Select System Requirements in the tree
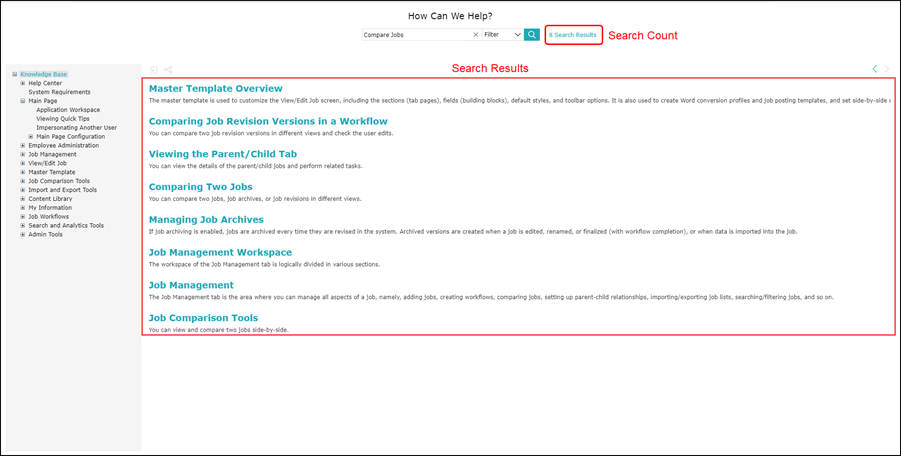Image resolution: width=901 pixels, height=456 pixels. coord(57,92)
